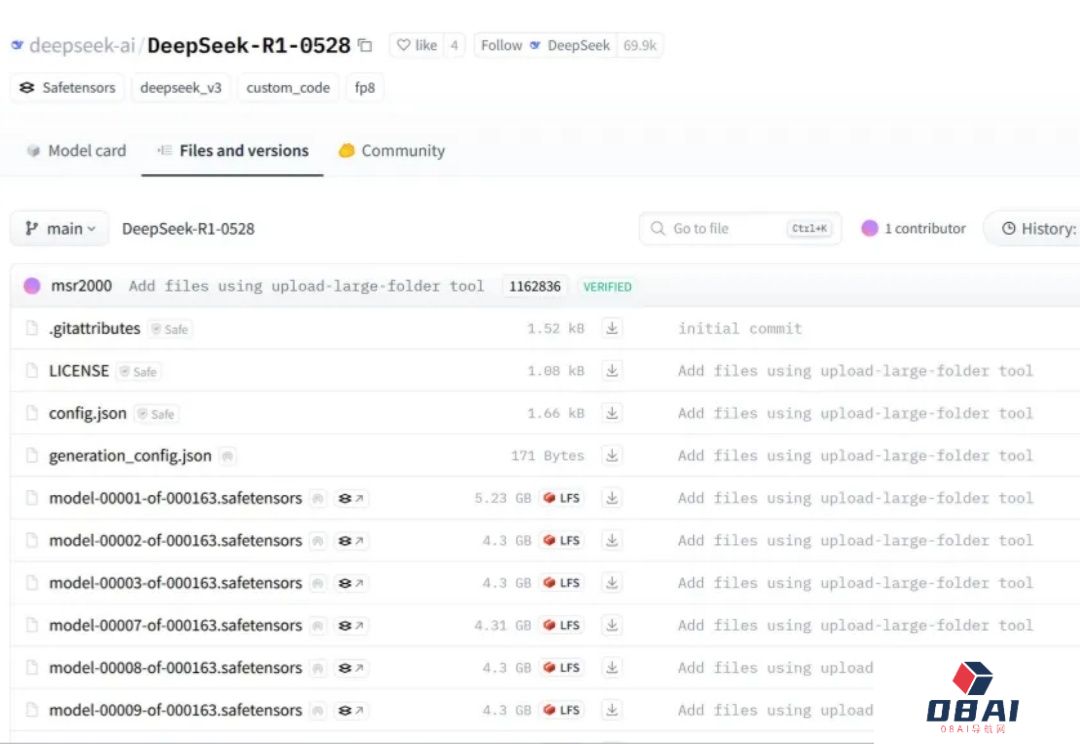Viewport: 1080px width, 744px height.
Task: Open commit message on LICENSE row
Action: coord(855,371)
